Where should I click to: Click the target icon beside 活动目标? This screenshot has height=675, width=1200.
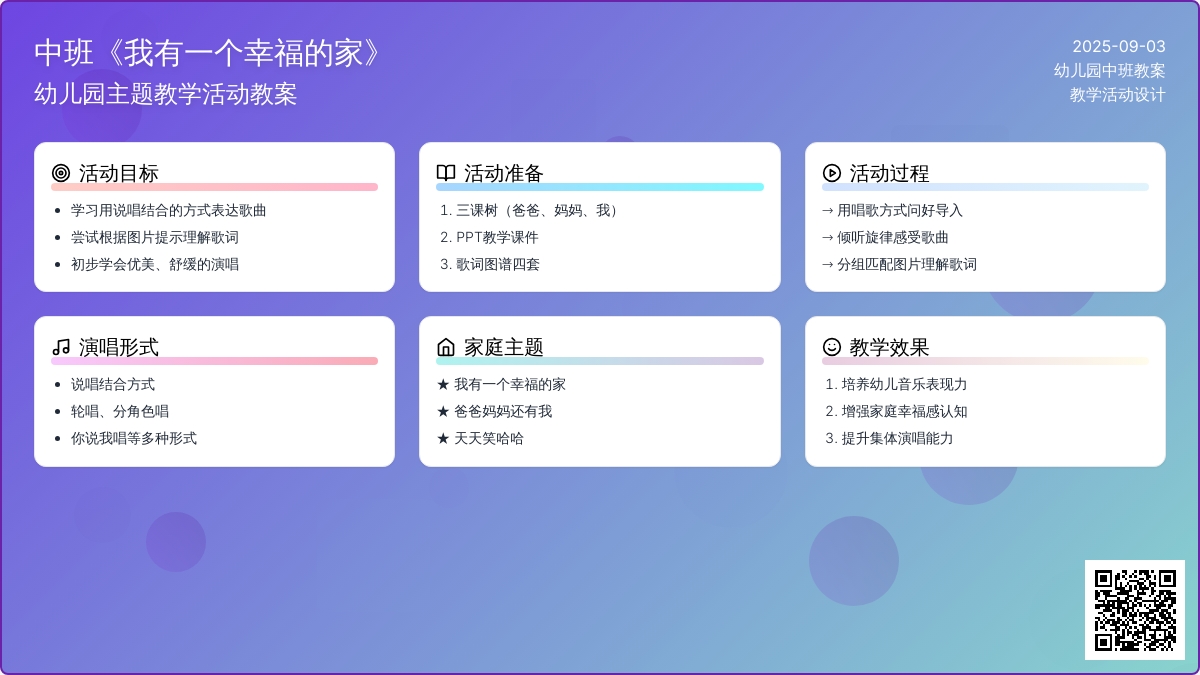click(x=61, y=173)
